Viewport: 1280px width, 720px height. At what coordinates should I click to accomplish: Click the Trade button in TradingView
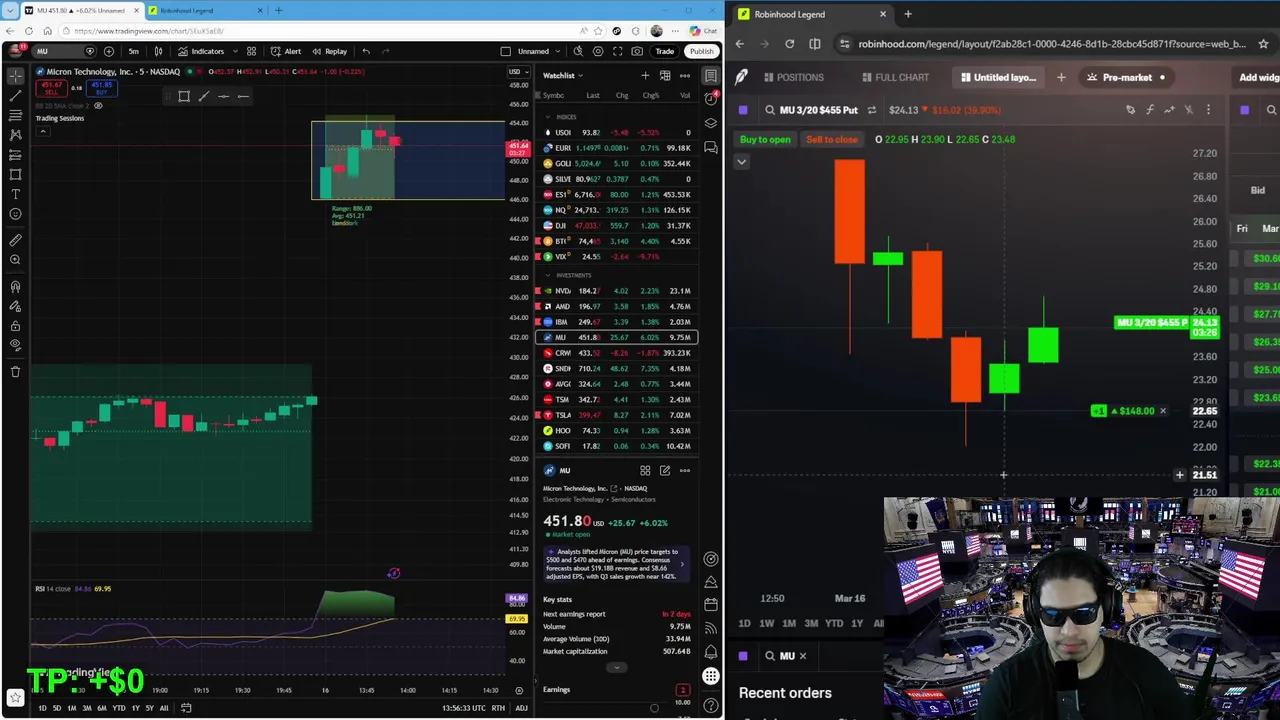click(x=665, y=51)
